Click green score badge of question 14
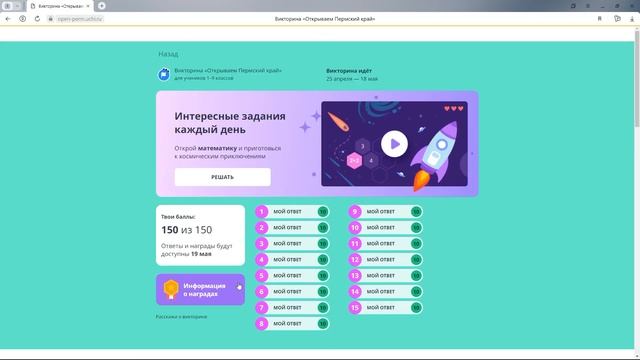640x360 pixels. click(416, 291)
